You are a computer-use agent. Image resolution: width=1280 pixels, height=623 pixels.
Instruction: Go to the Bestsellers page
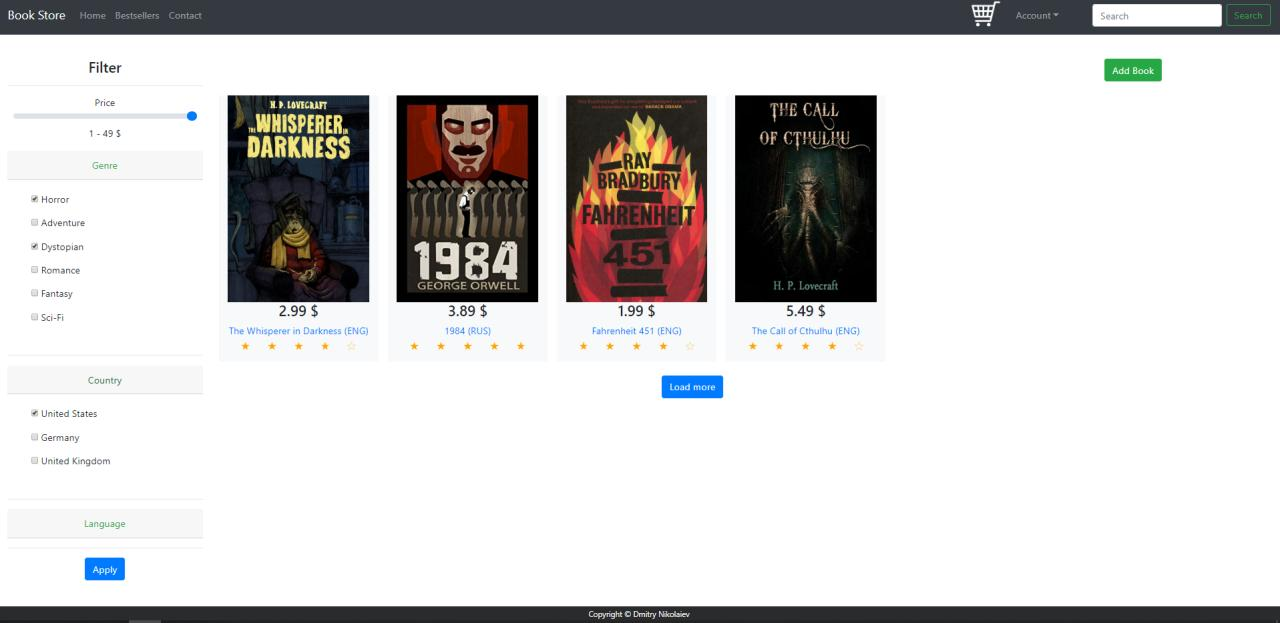[x=136, y=15]
